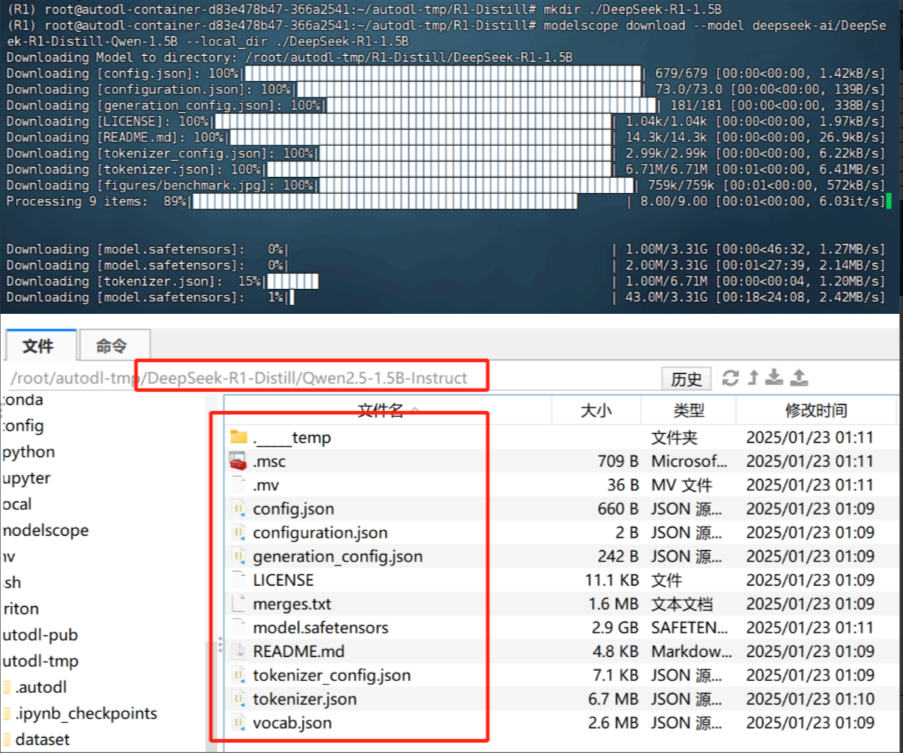Viewport: 903px width, 753px height.
Task: Select the merges.txt file name
Action: point(292,604)
